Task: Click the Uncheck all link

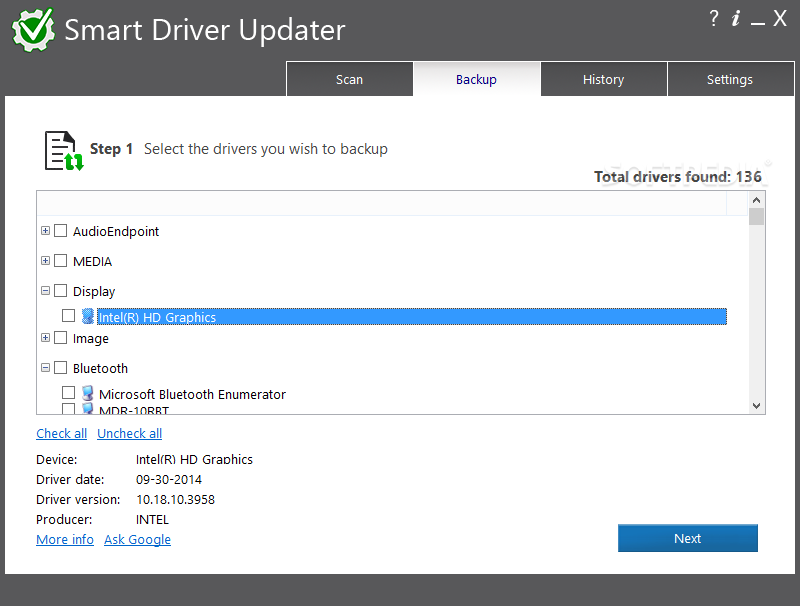Action: (x=130, y=434)
